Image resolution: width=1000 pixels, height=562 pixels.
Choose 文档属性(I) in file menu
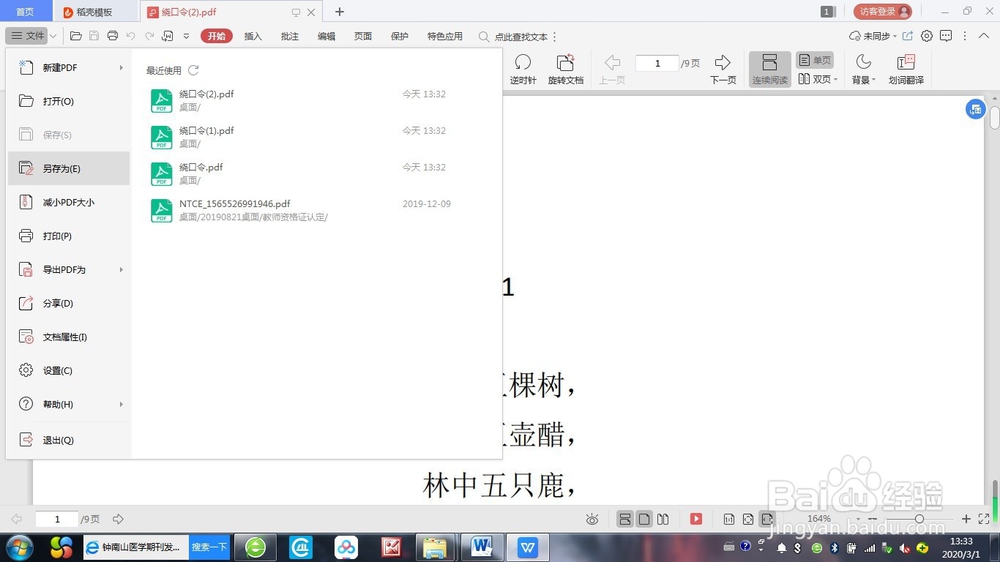69,337
